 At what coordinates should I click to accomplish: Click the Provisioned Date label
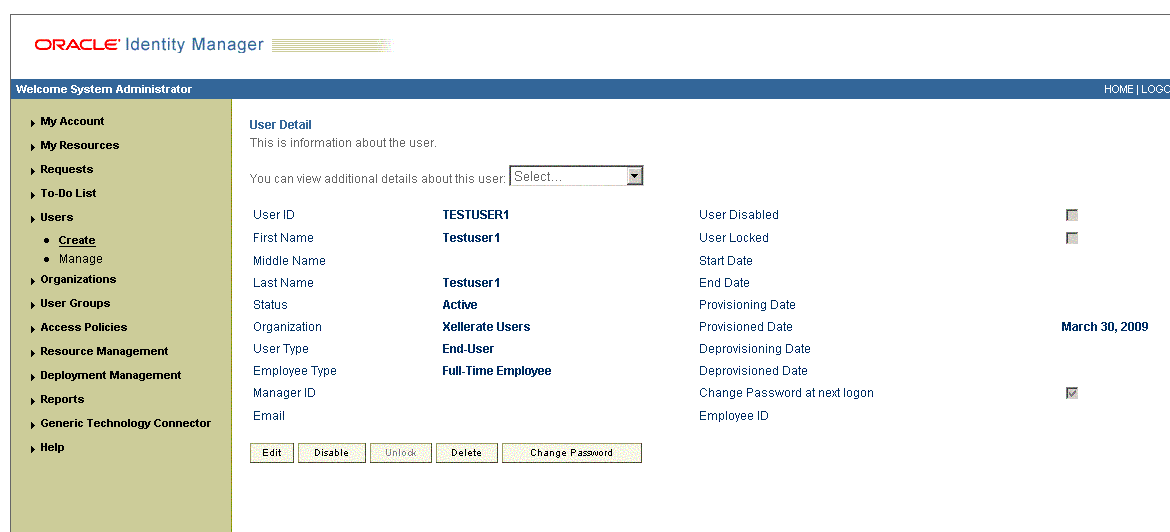coord(745,327)
